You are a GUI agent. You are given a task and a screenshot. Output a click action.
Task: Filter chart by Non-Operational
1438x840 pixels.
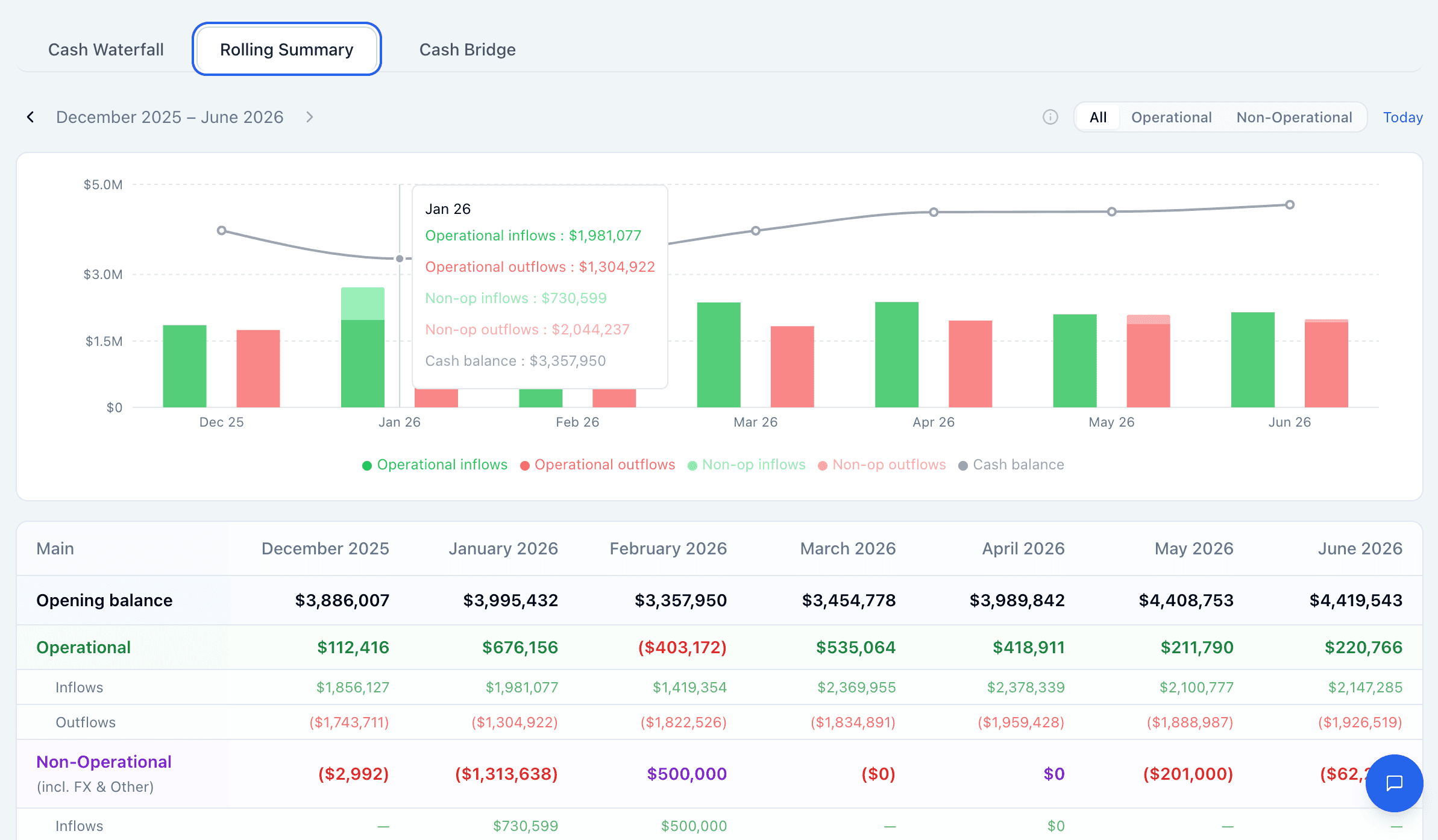[x=1295, y=117]
